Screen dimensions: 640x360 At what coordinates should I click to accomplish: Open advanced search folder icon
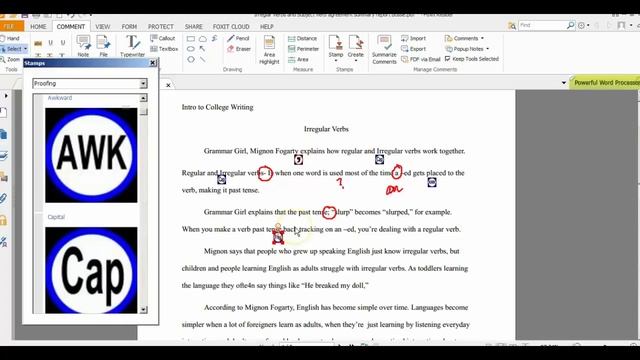512,26
